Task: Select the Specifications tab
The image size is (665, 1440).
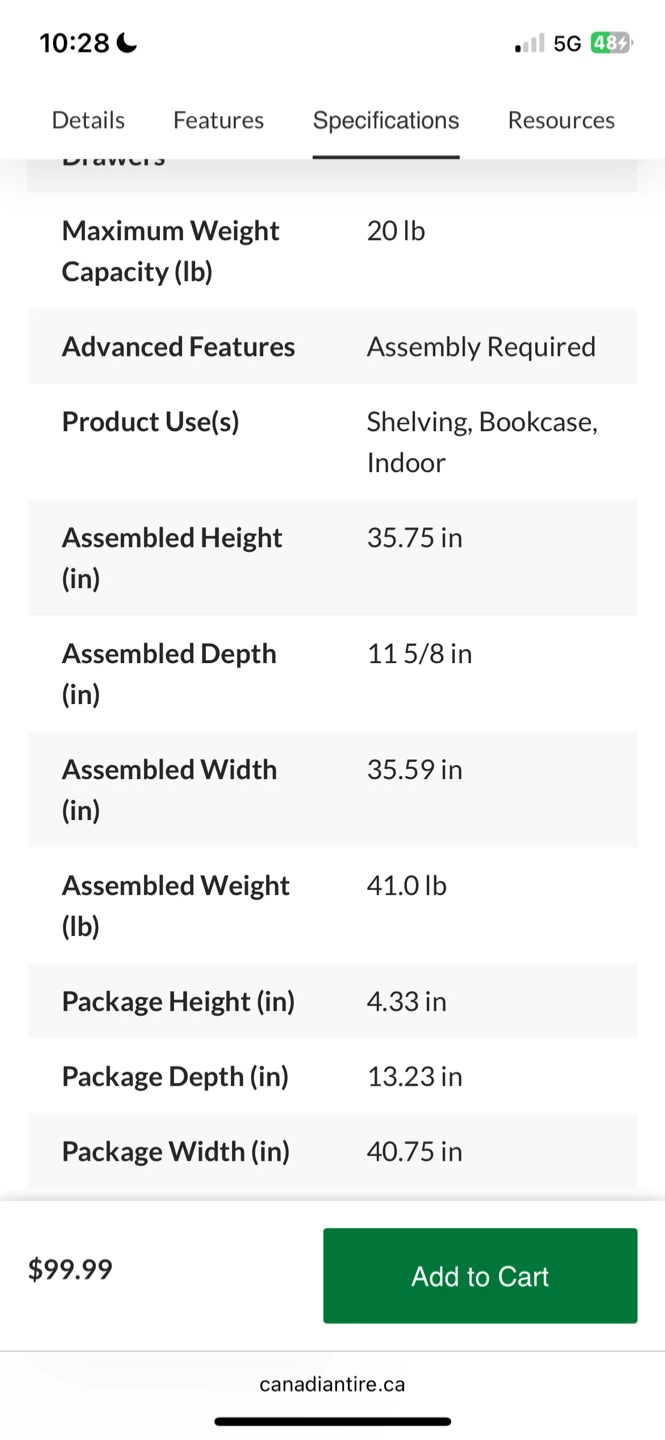Action: pyautogui.click(x=386, y=120)
